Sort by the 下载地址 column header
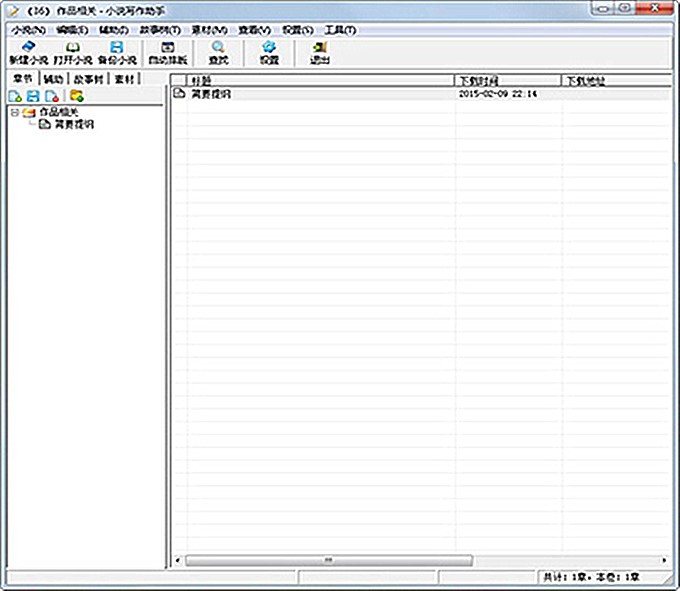This screenshot has height=591, width=680. tap(616, 80)
